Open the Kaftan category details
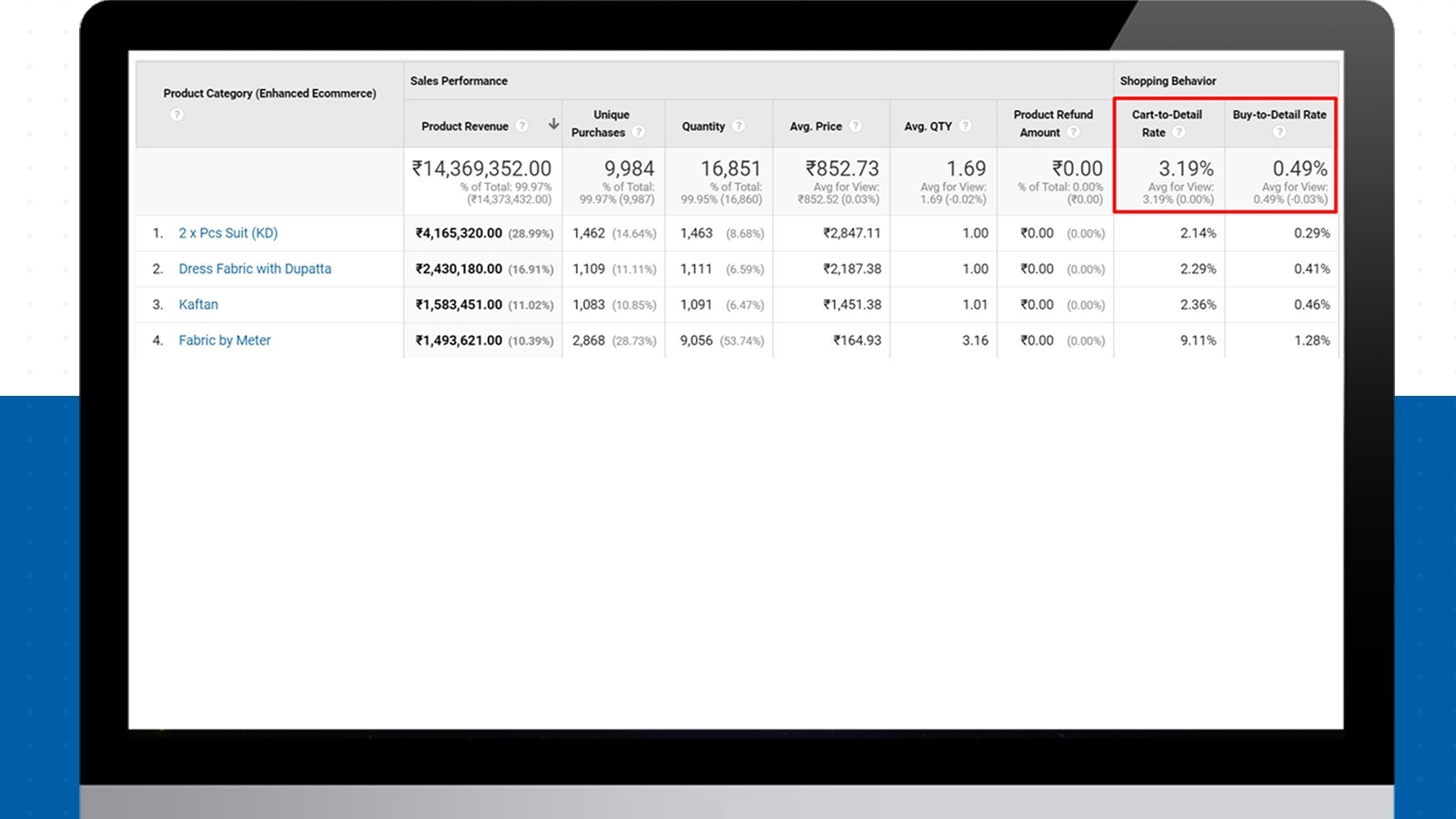This screenshot has width=1456, height=819. tap(198, 305)
